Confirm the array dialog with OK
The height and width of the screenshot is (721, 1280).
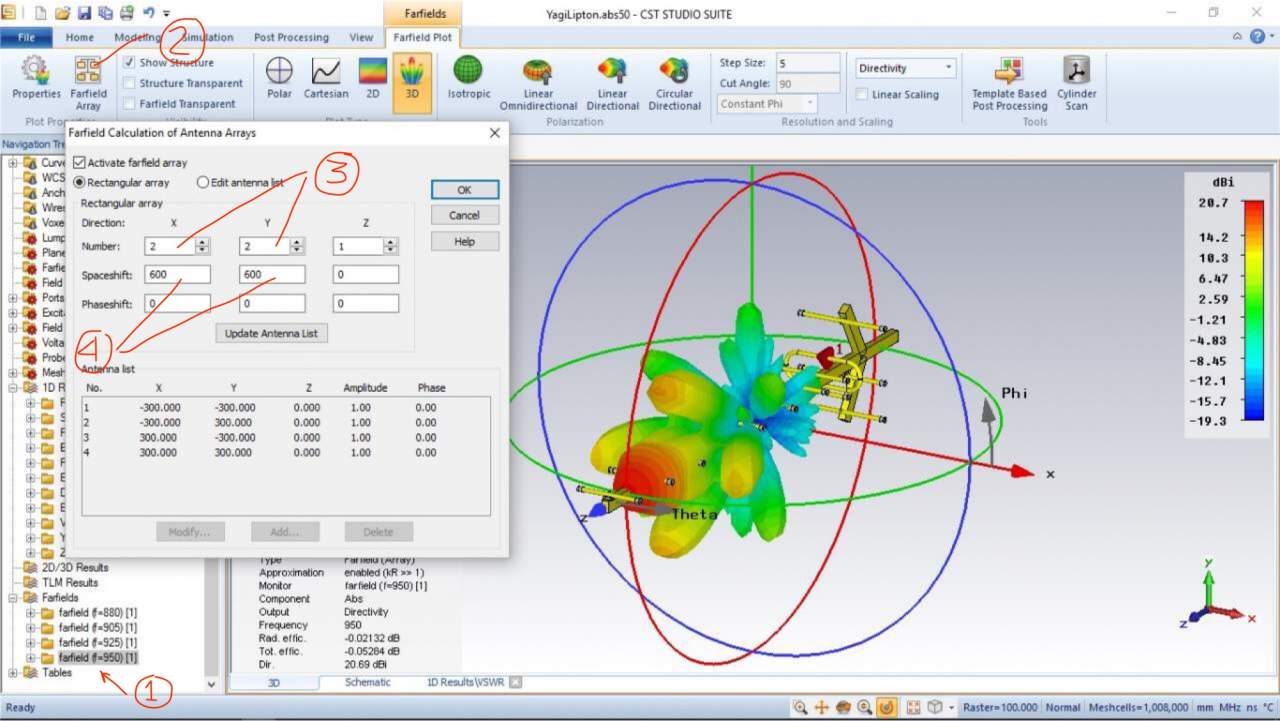pyautogui.click(x=464, y=189)
